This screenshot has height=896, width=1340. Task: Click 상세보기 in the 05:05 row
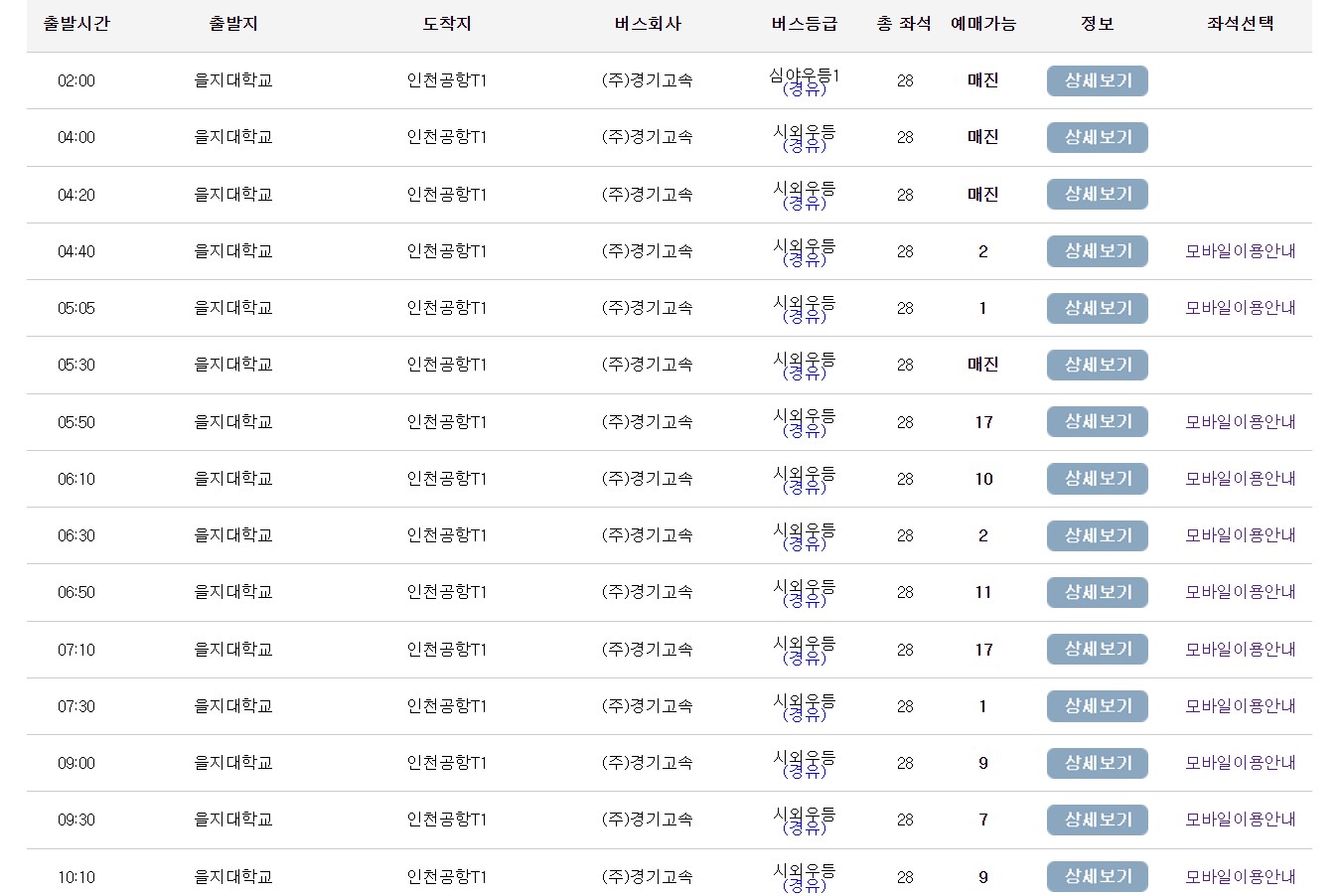[1097, 308]
